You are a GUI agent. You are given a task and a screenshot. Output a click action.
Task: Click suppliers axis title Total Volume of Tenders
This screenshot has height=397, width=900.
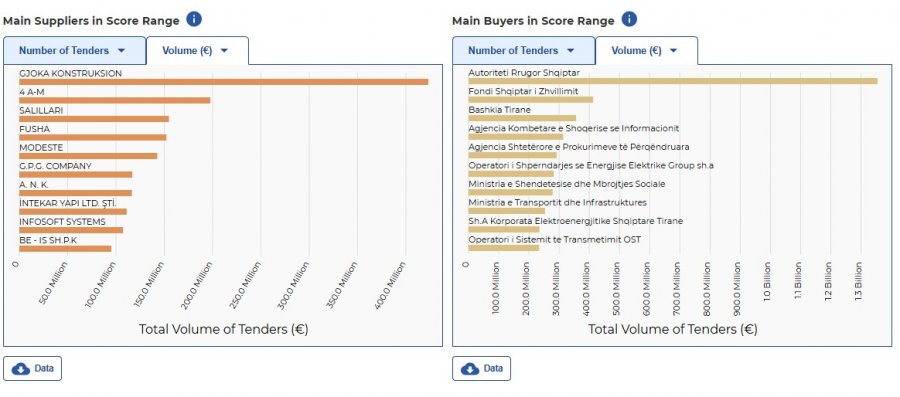(x=223, y=329)
